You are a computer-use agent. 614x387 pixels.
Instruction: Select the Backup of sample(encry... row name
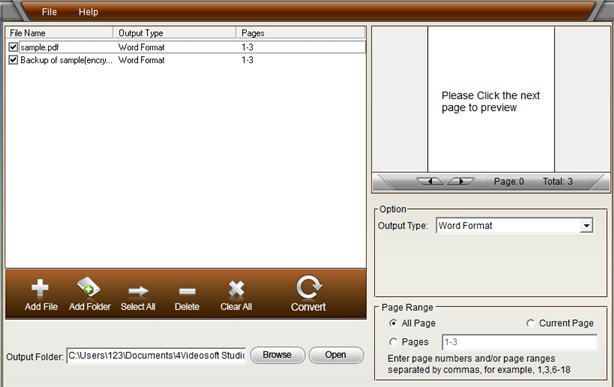[x=66, y=60]
